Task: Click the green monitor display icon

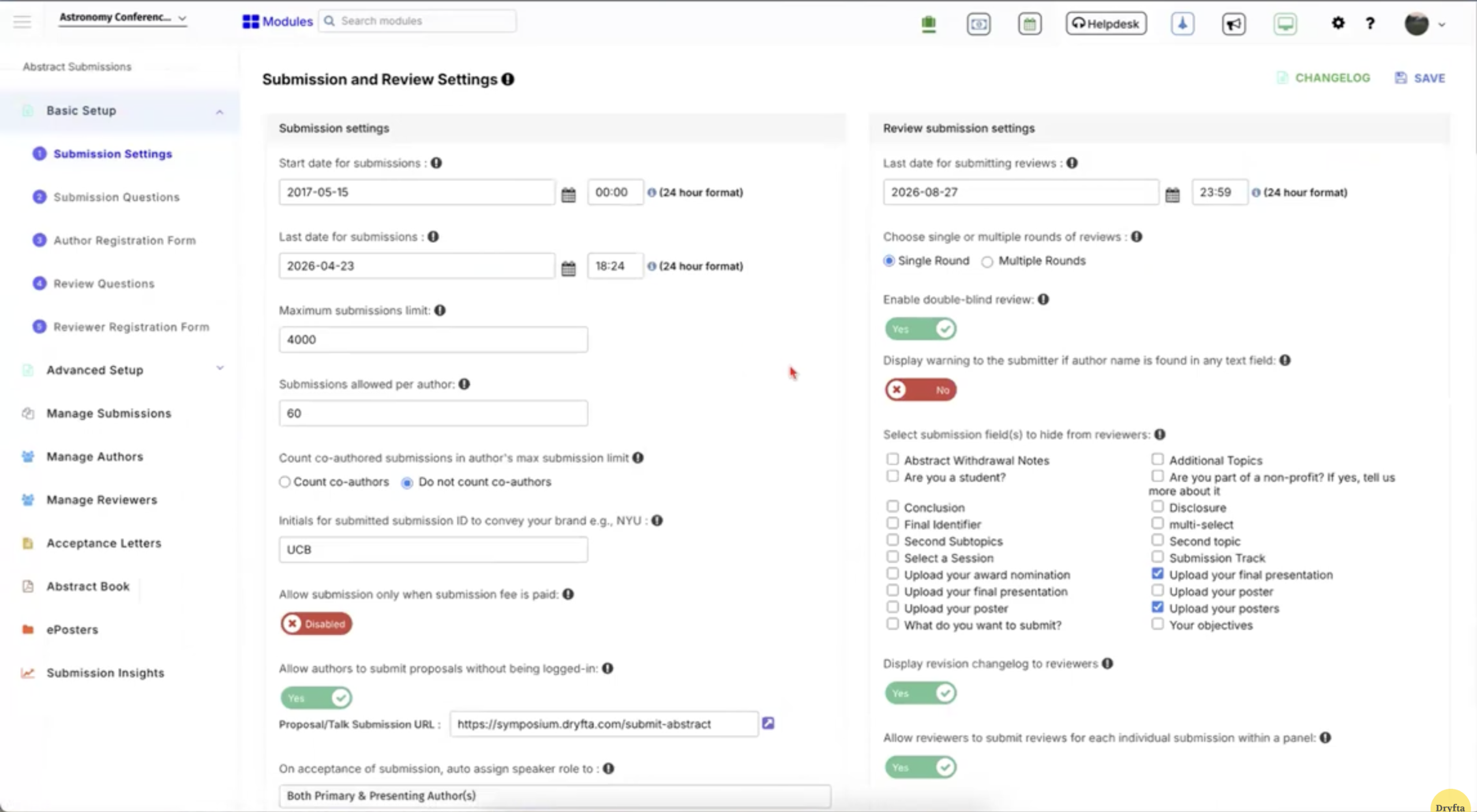Action: pyautogui.click(x=1285, y=24)
